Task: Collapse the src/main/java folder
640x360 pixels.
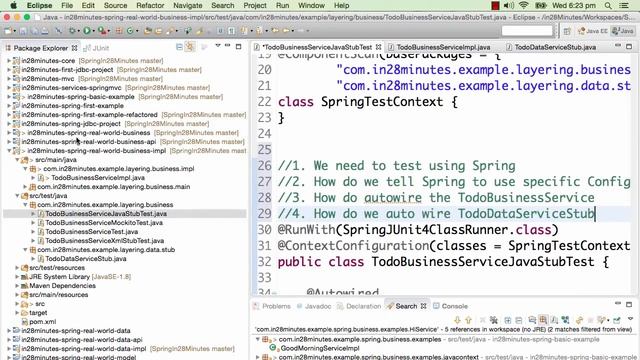Action: 17,160
